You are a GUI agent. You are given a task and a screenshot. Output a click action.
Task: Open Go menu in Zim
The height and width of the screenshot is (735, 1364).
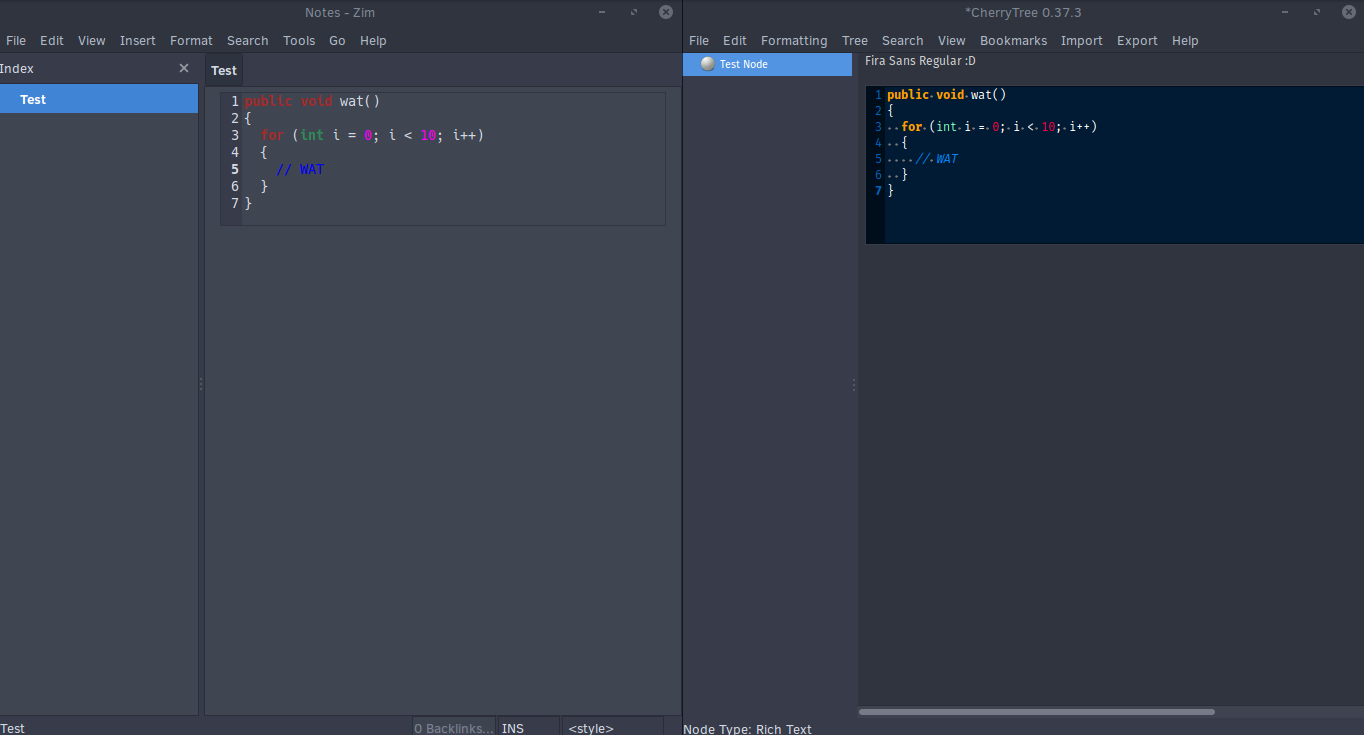337,41
